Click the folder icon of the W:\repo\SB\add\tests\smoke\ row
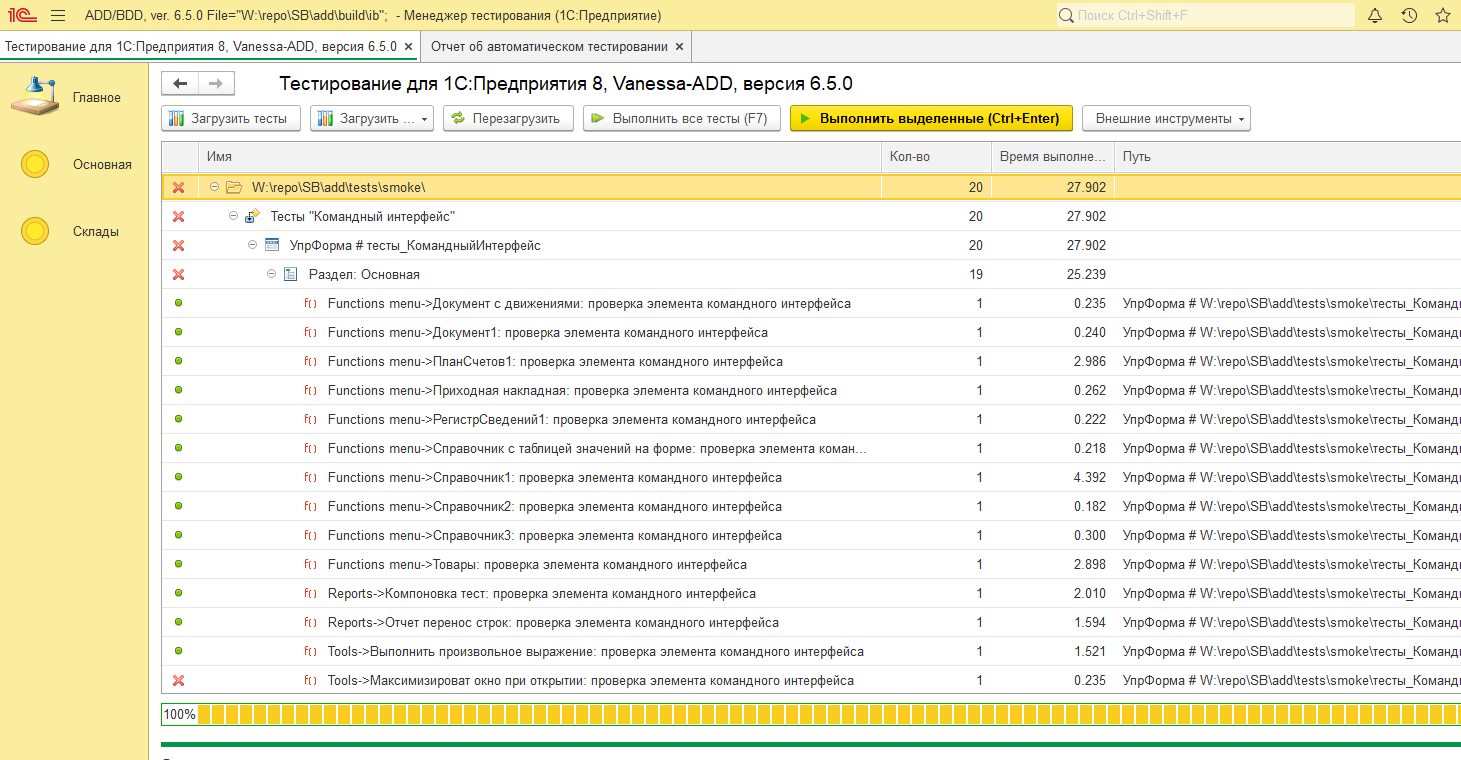This screenshot has width=1461, height=760. (234, 187)
